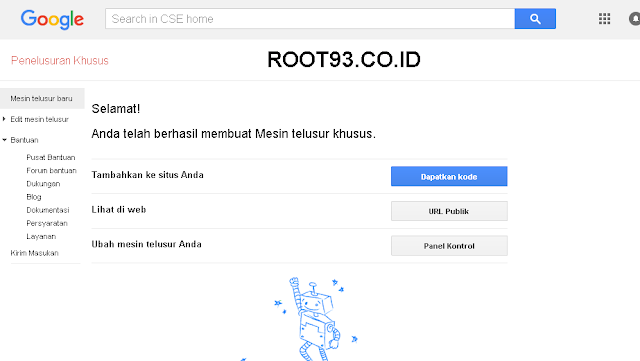Click the Lihat di web text
Screen dimensions: 640x361
(118, 209)
